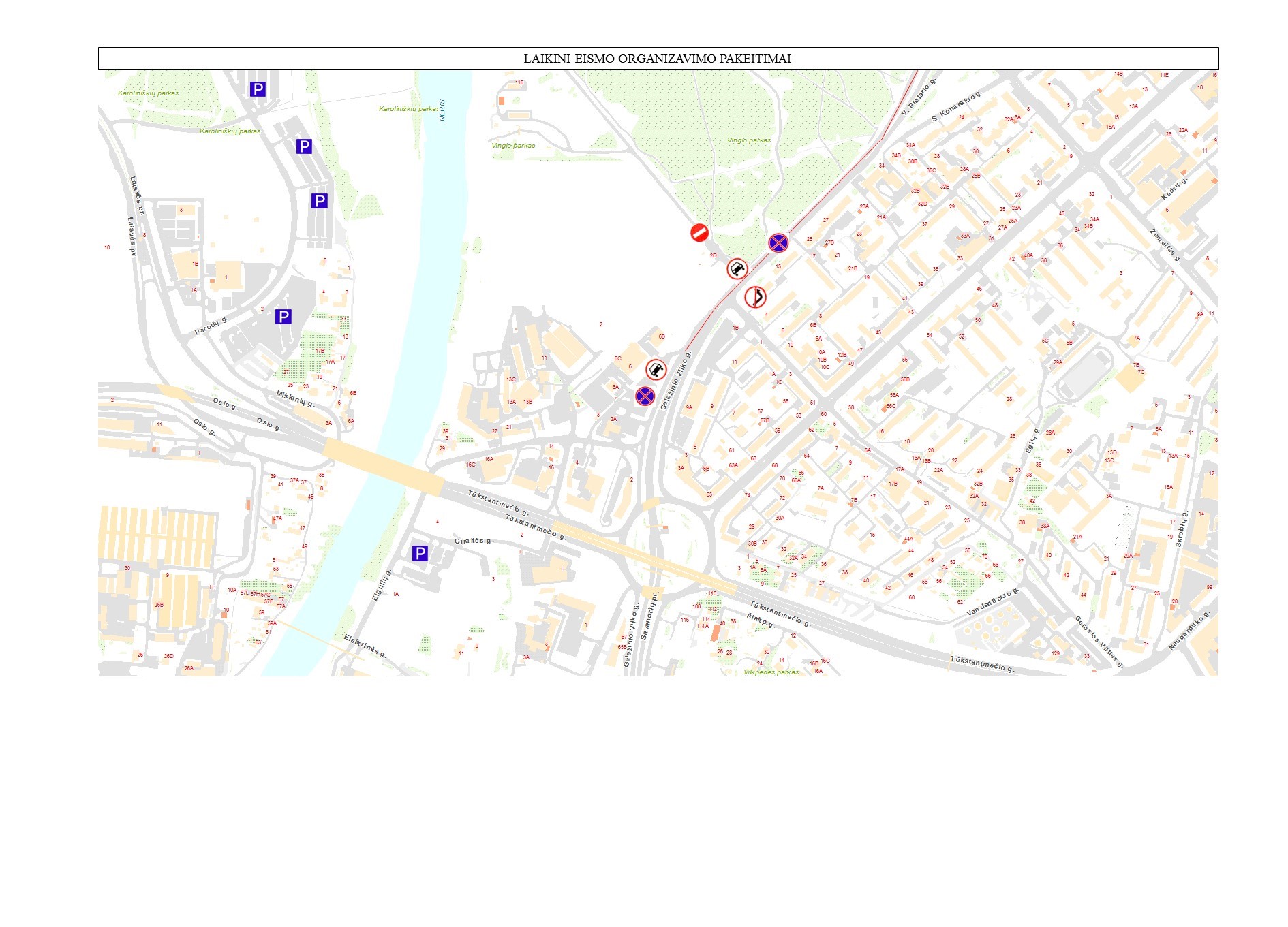Click the Elektrinės g. street label
Image resolution: width=1288 pixels, height=927 pixels.
tap(365, 646)
